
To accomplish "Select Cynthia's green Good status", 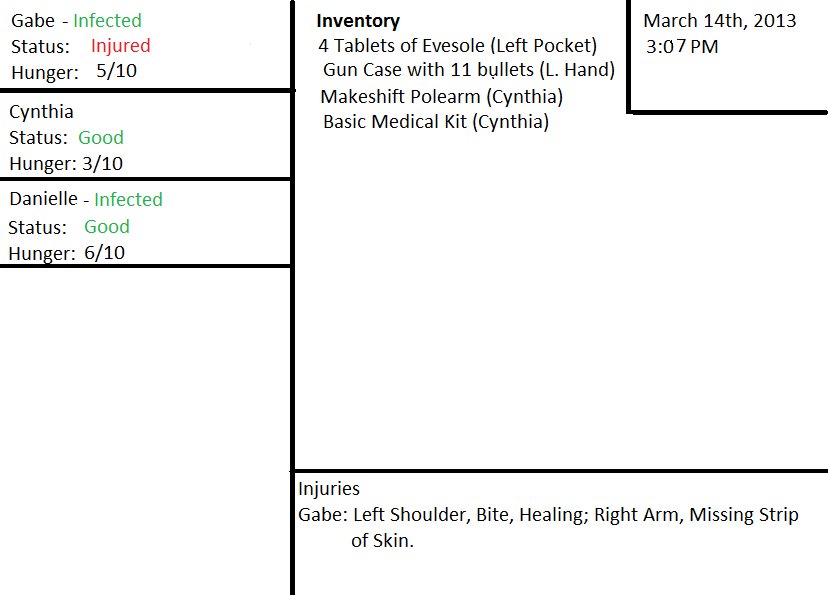I will [101, 138].
